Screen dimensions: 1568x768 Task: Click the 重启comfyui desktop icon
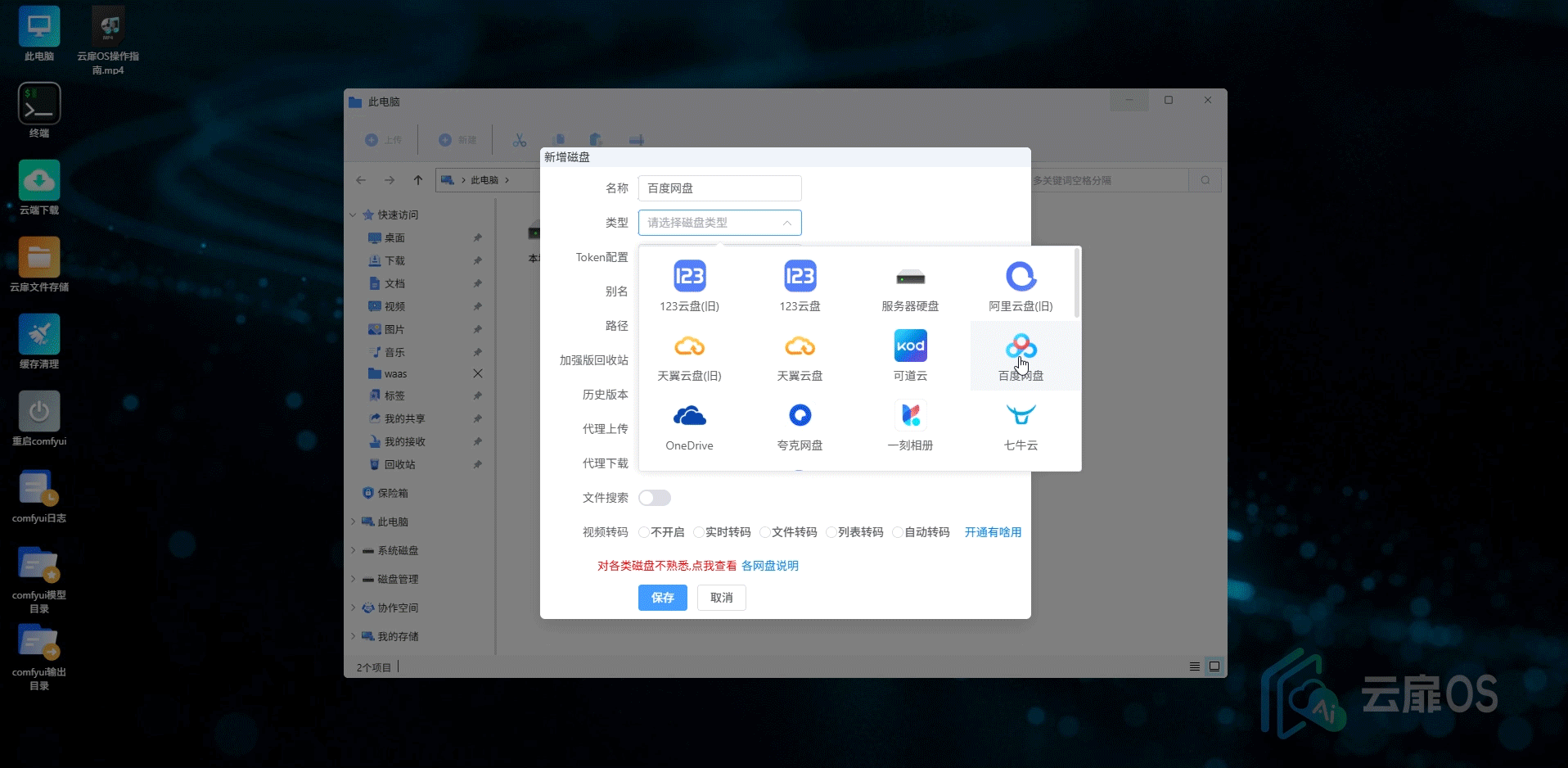click(x=39, y=418)
